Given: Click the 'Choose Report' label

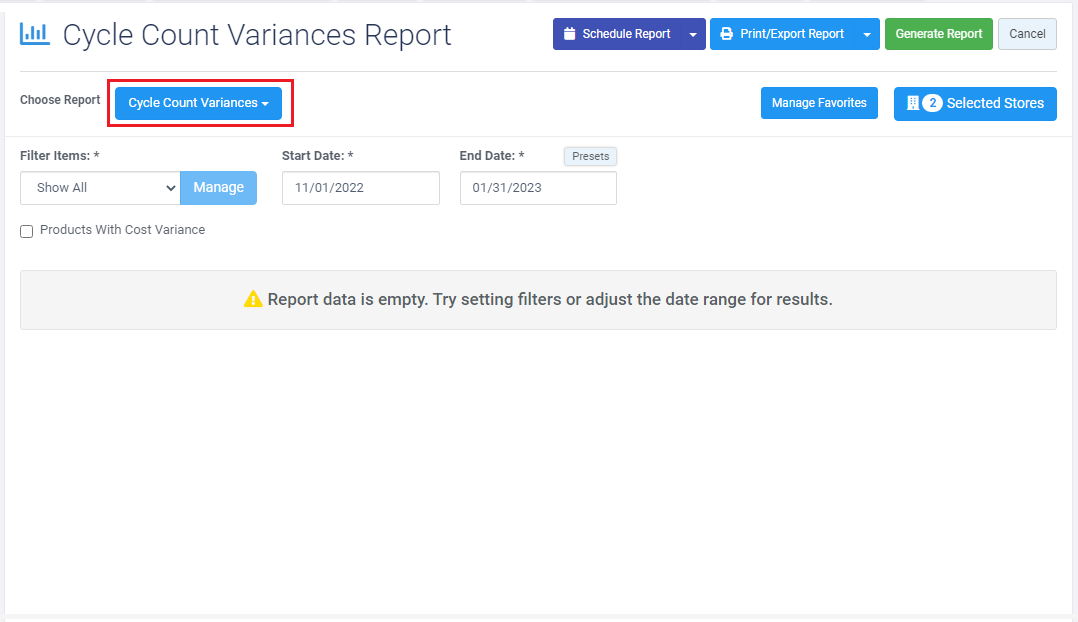Looking at the screenshot, I should [60, 100].
